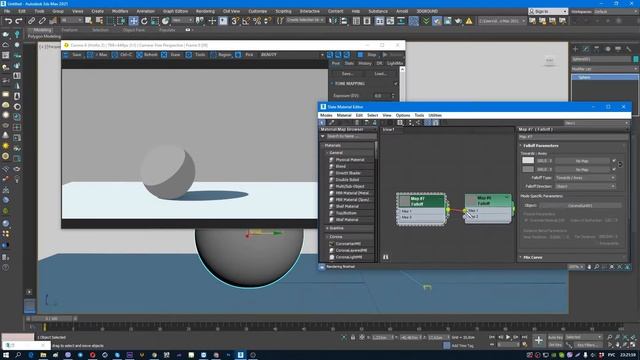Click Erase in the Corona frame buffer toolbar

172,55
